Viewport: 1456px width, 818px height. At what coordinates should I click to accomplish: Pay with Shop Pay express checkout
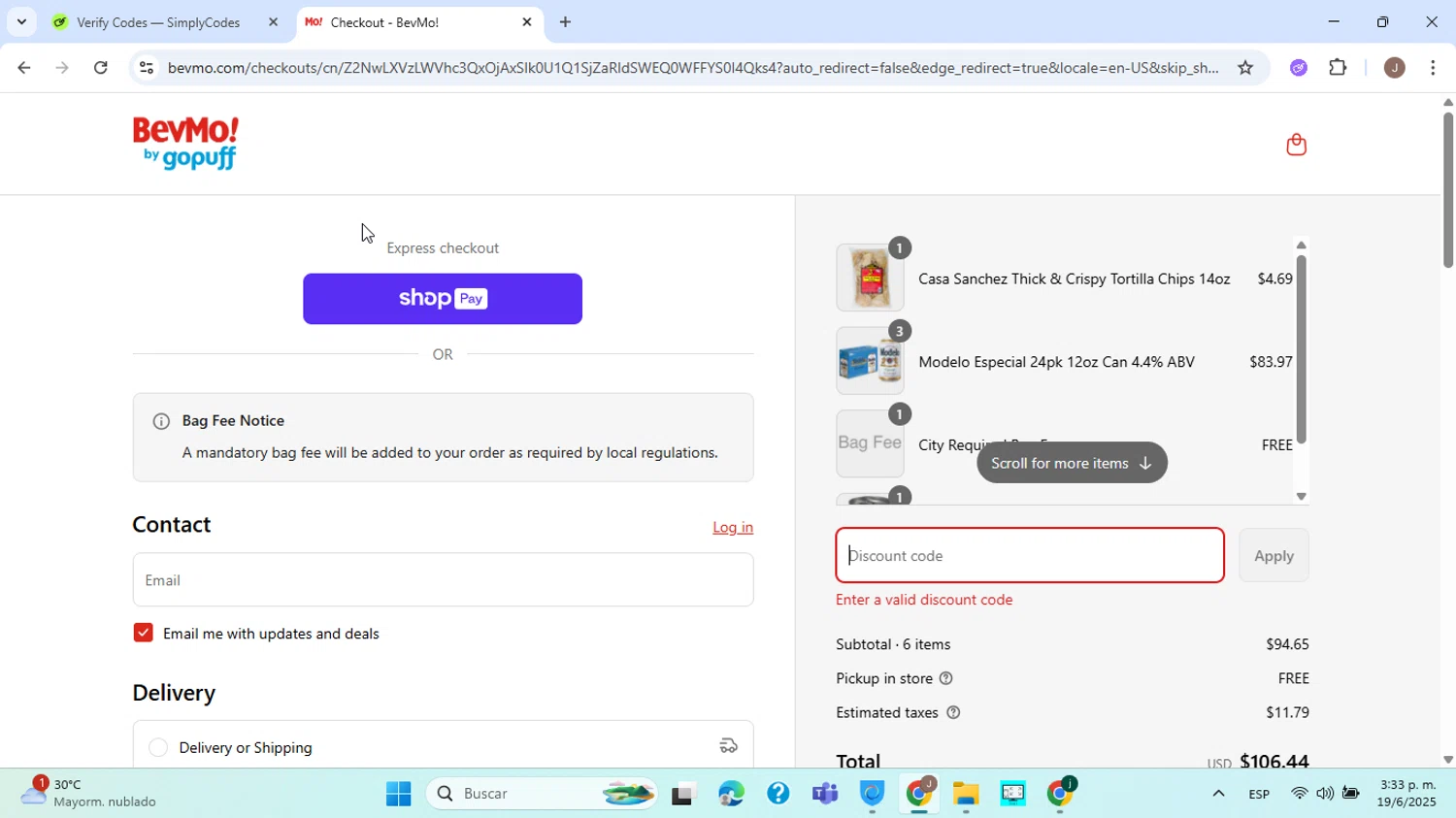coord(443,299)
